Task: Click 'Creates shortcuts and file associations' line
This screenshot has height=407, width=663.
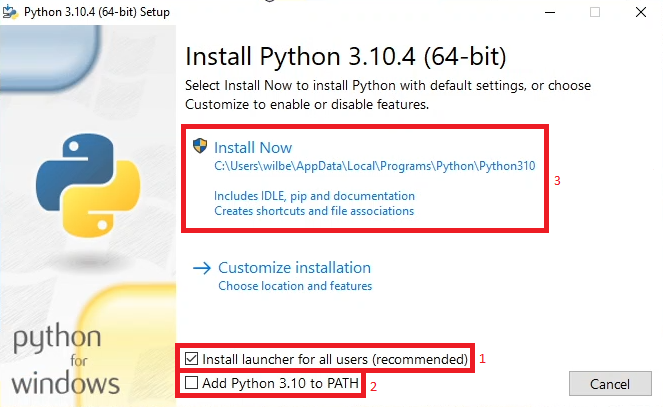Action: tap(314, 211)
